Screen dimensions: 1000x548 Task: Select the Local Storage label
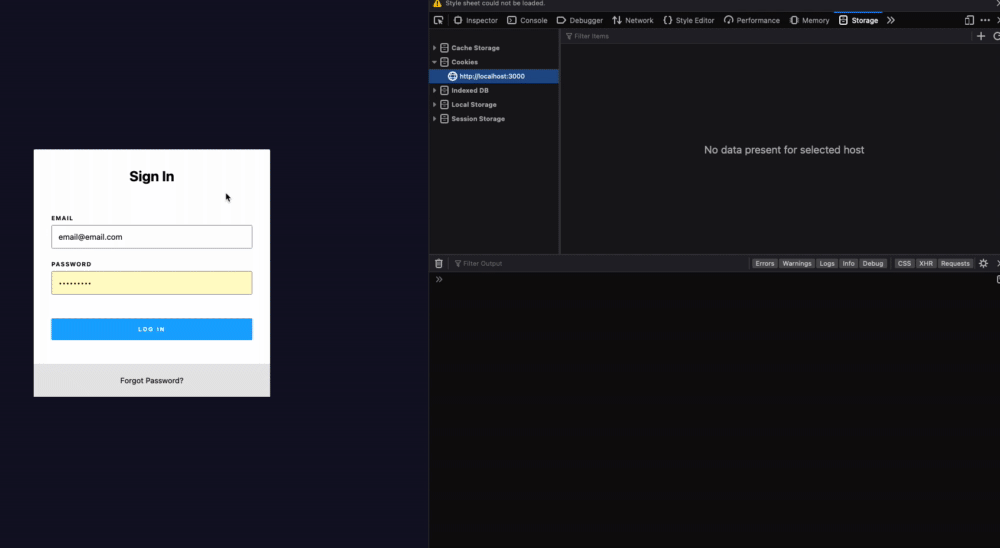pos(474,105)
